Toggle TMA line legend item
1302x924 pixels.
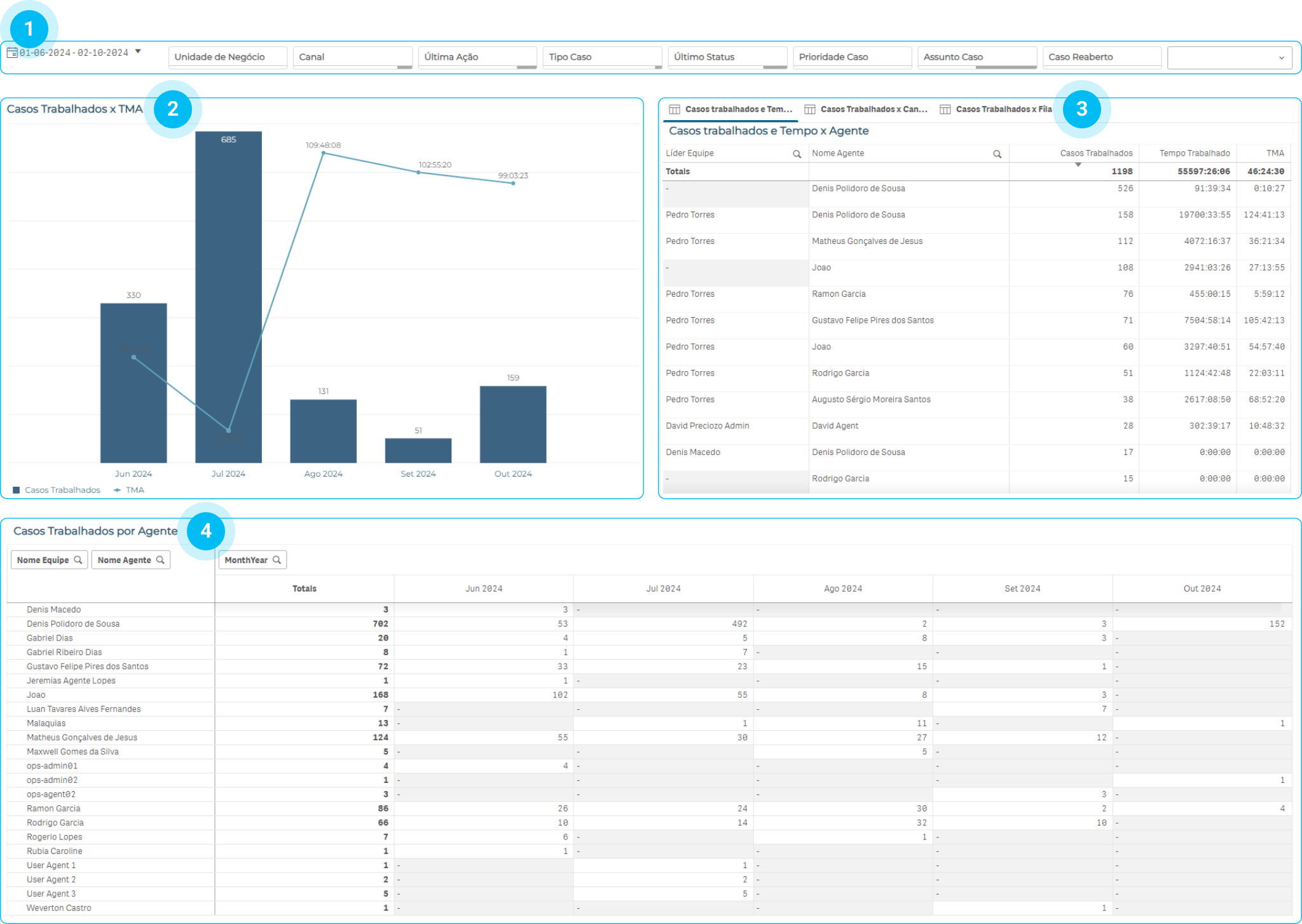pyautogui.click(x=129, y=490)
